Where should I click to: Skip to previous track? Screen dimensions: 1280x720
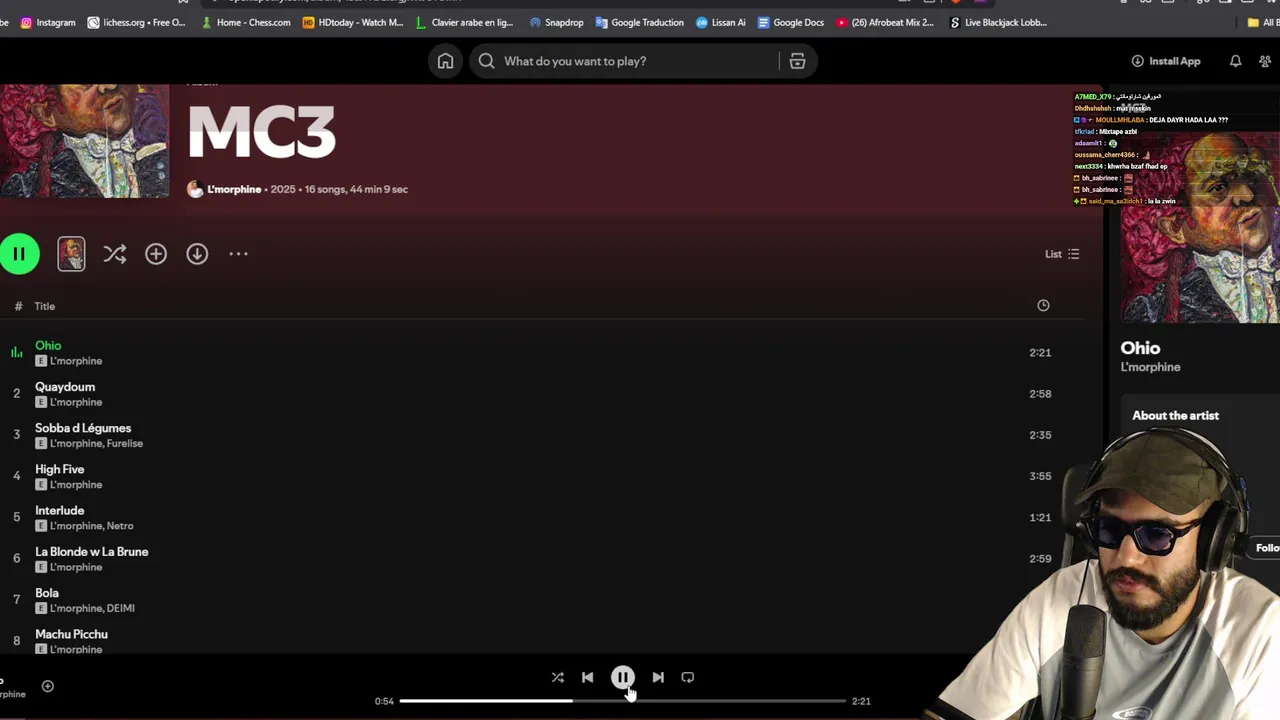coord(587,677)
